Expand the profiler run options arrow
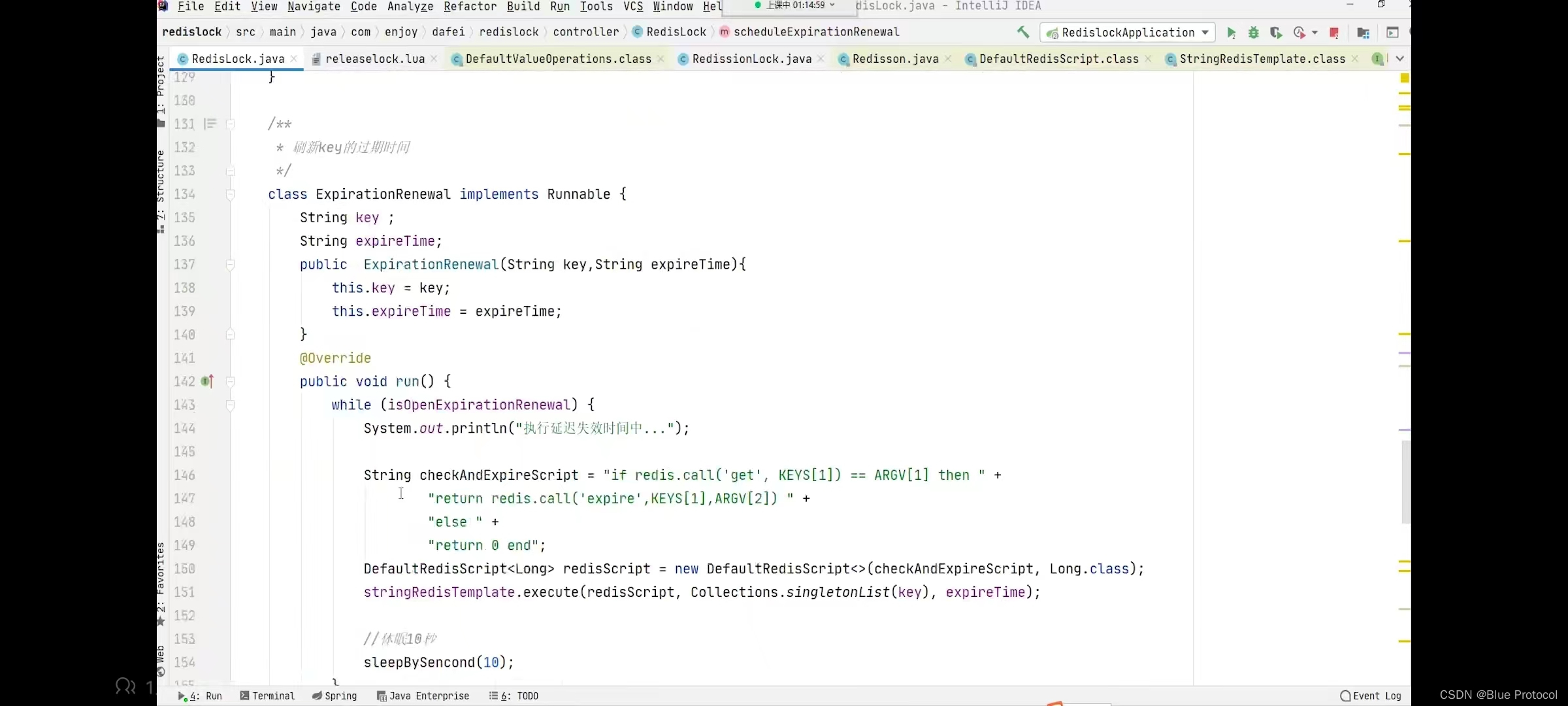The image size is (1568, 706). click(x=1315, y=33)
